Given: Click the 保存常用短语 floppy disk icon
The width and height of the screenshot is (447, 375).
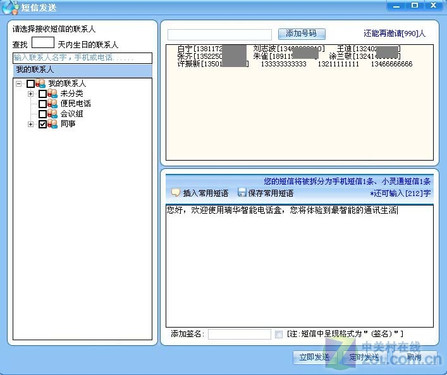Looking at the screenshot, I should 242,192.
